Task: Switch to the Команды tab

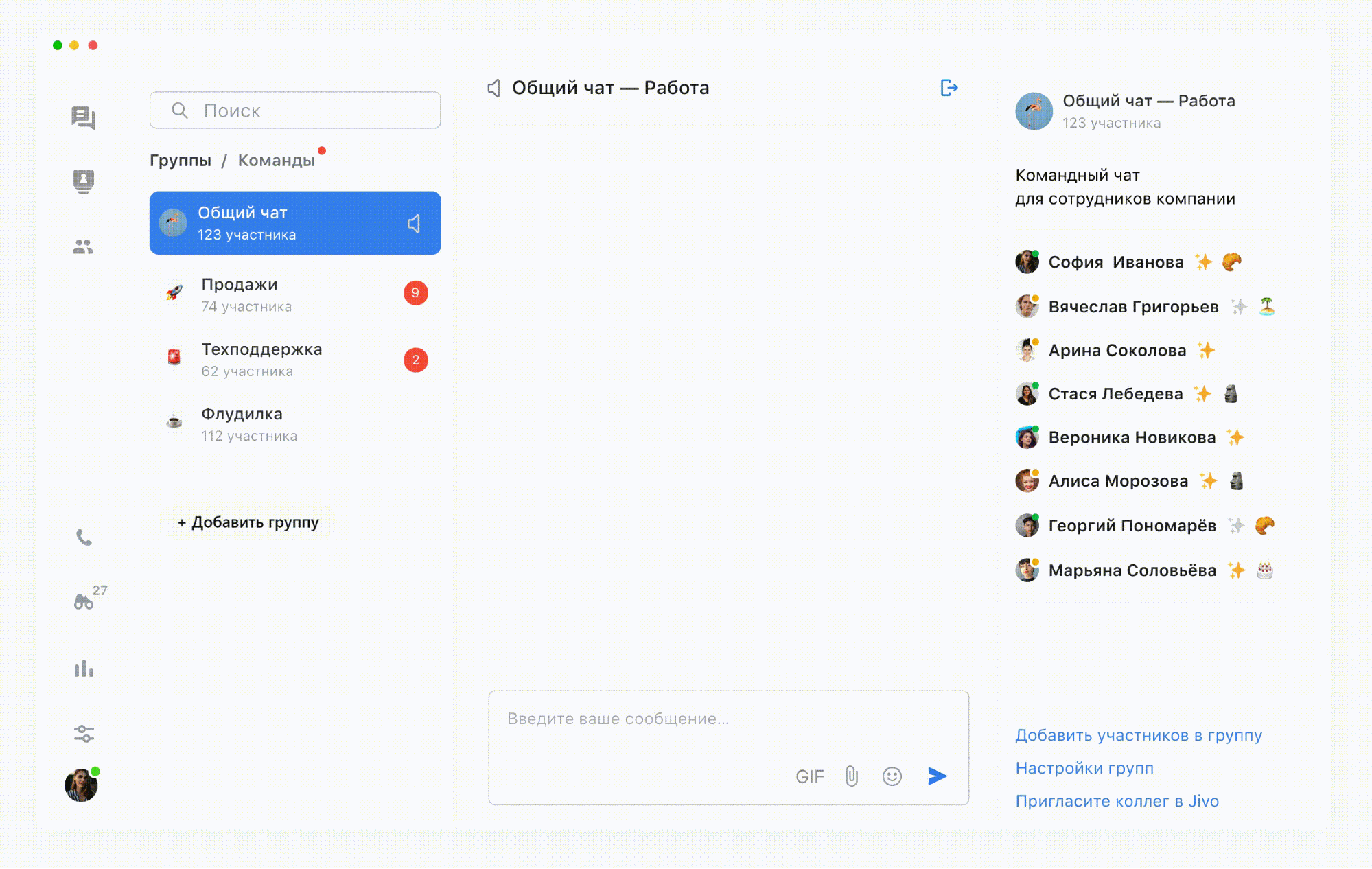Action: (276, 161)
